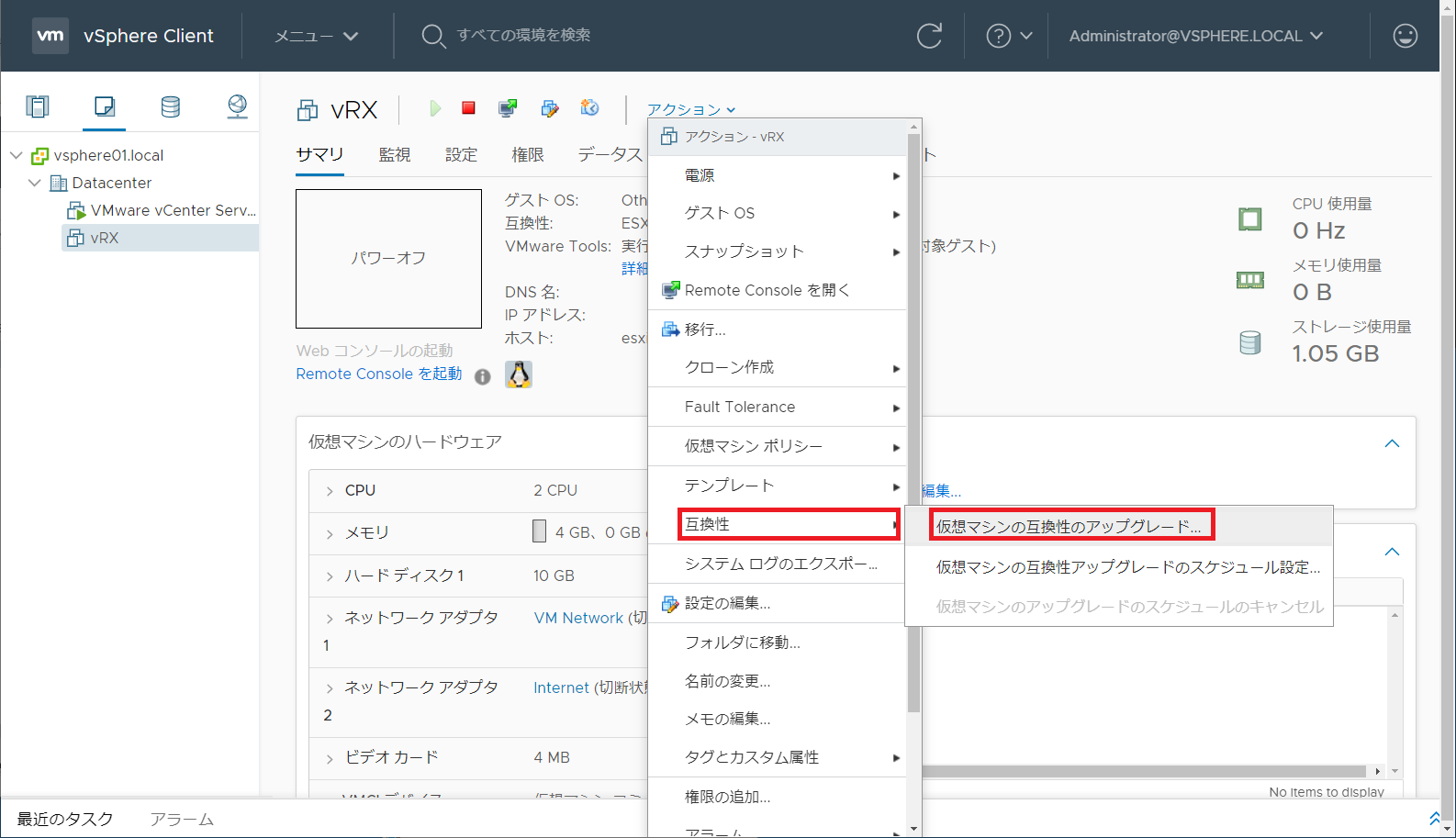Collapse vsphere01.local tree node
The width and height of the screenshot is (1456, 838).
[17, 155]
